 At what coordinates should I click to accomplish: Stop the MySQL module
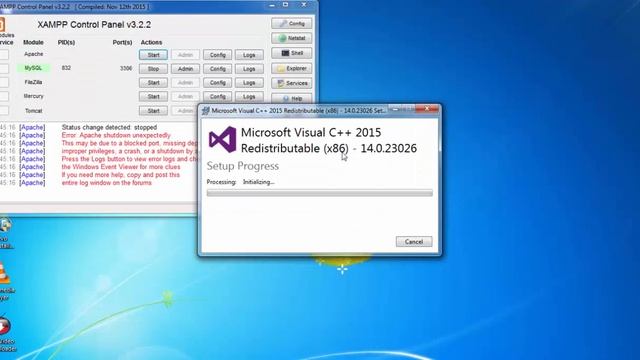(x=153, y=69)
